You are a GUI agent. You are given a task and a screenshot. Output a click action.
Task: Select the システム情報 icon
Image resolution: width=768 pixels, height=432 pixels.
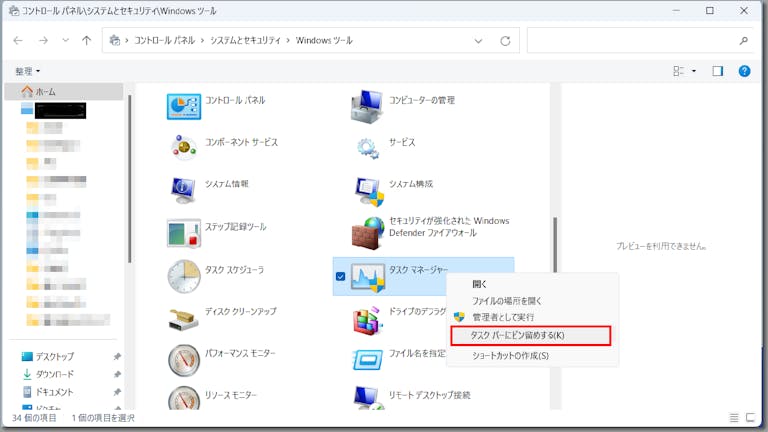(x=183, y=190)
